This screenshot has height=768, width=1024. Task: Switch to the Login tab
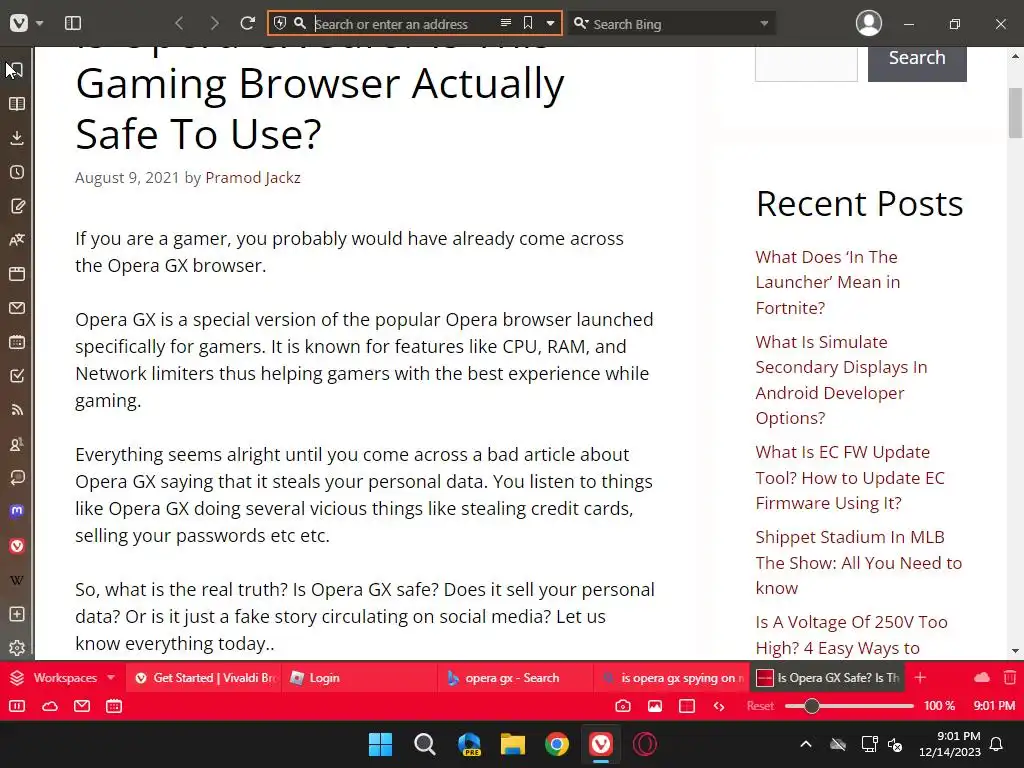360,678
